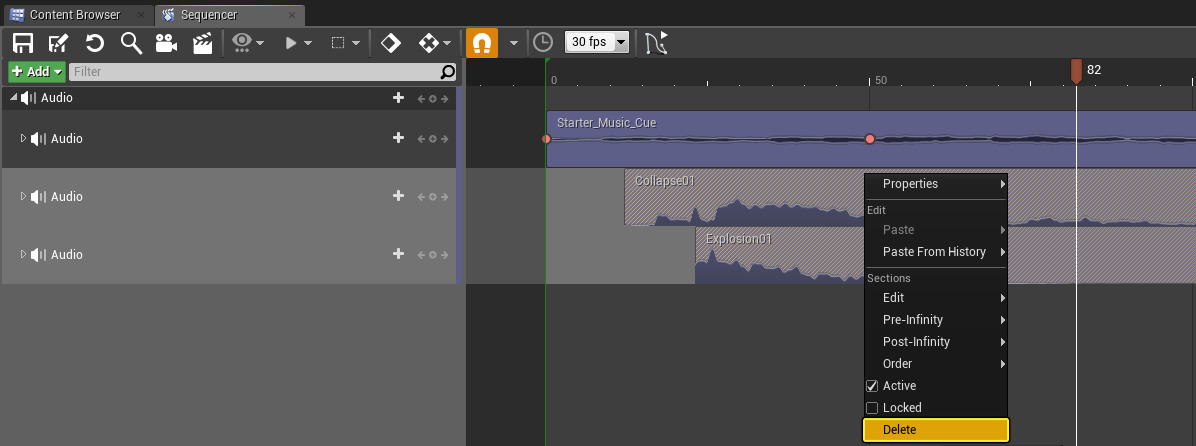Go to next key on master Audio track

(x=444, y=98)
